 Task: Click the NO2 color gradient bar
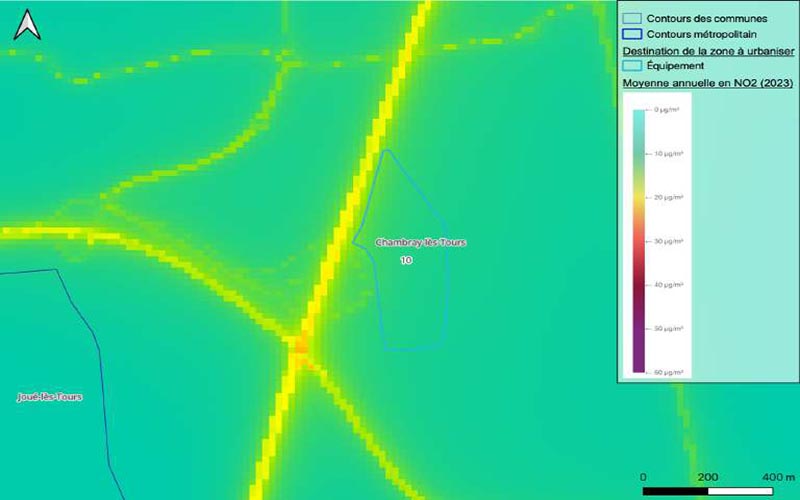(640, 240)
